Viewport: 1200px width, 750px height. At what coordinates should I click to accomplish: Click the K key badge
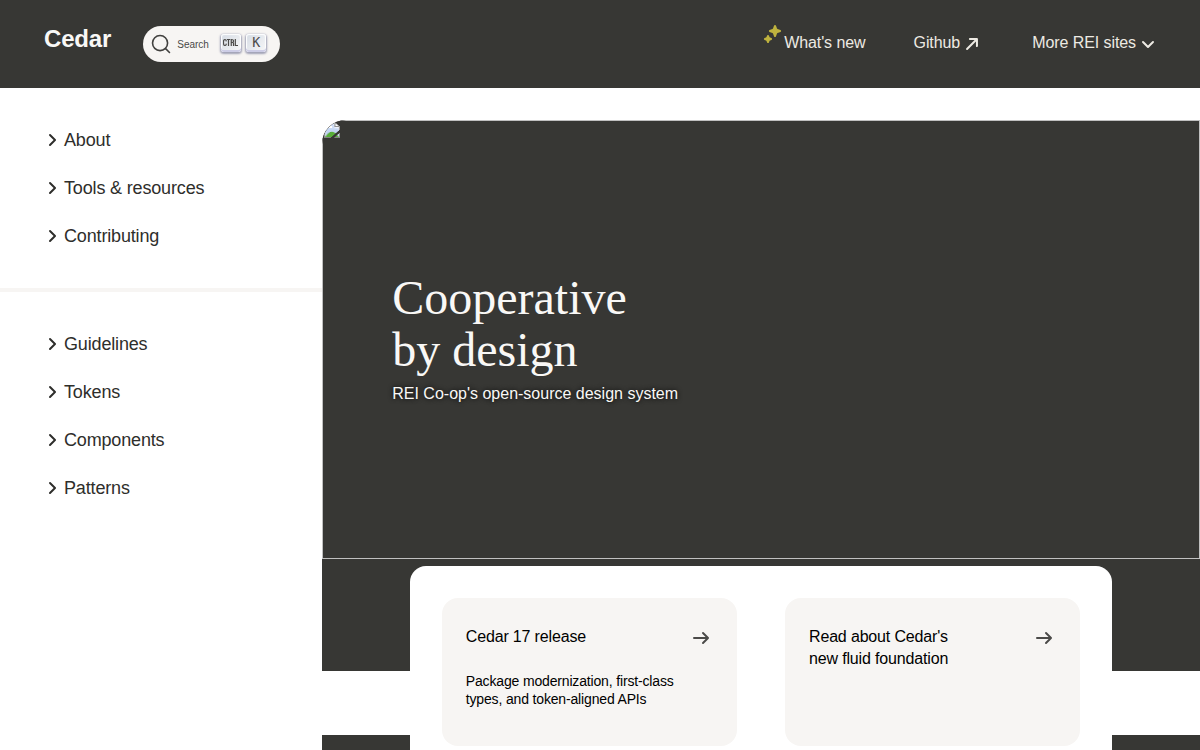pyautogui.click(x=256, y=43)
